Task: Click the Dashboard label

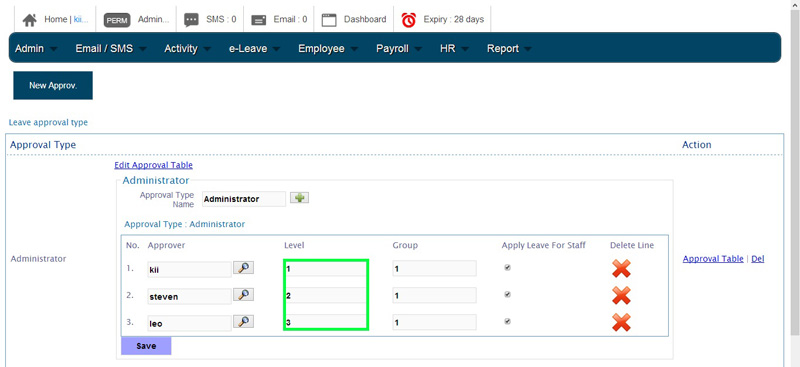Action: tap(365, 19)
